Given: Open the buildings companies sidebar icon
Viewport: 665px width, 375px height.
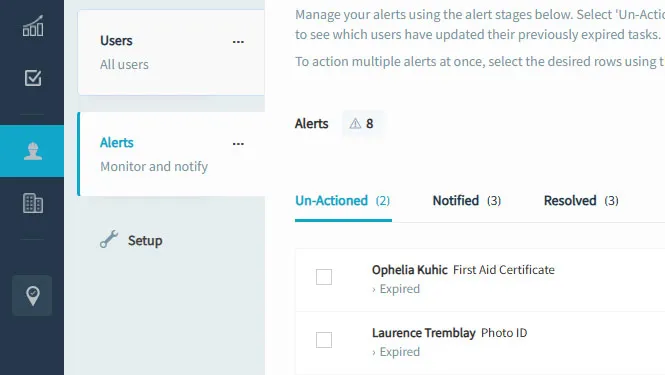Looking at the screenshot, I should (x=33, y=203).
